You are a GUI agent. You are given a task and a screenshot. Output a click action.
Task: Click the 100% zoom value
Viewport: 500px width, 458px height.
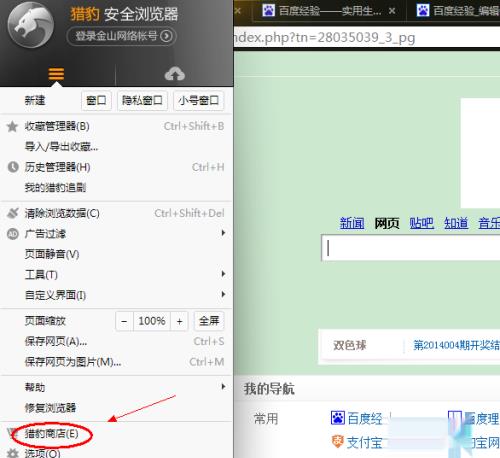(x=152, y=321)
